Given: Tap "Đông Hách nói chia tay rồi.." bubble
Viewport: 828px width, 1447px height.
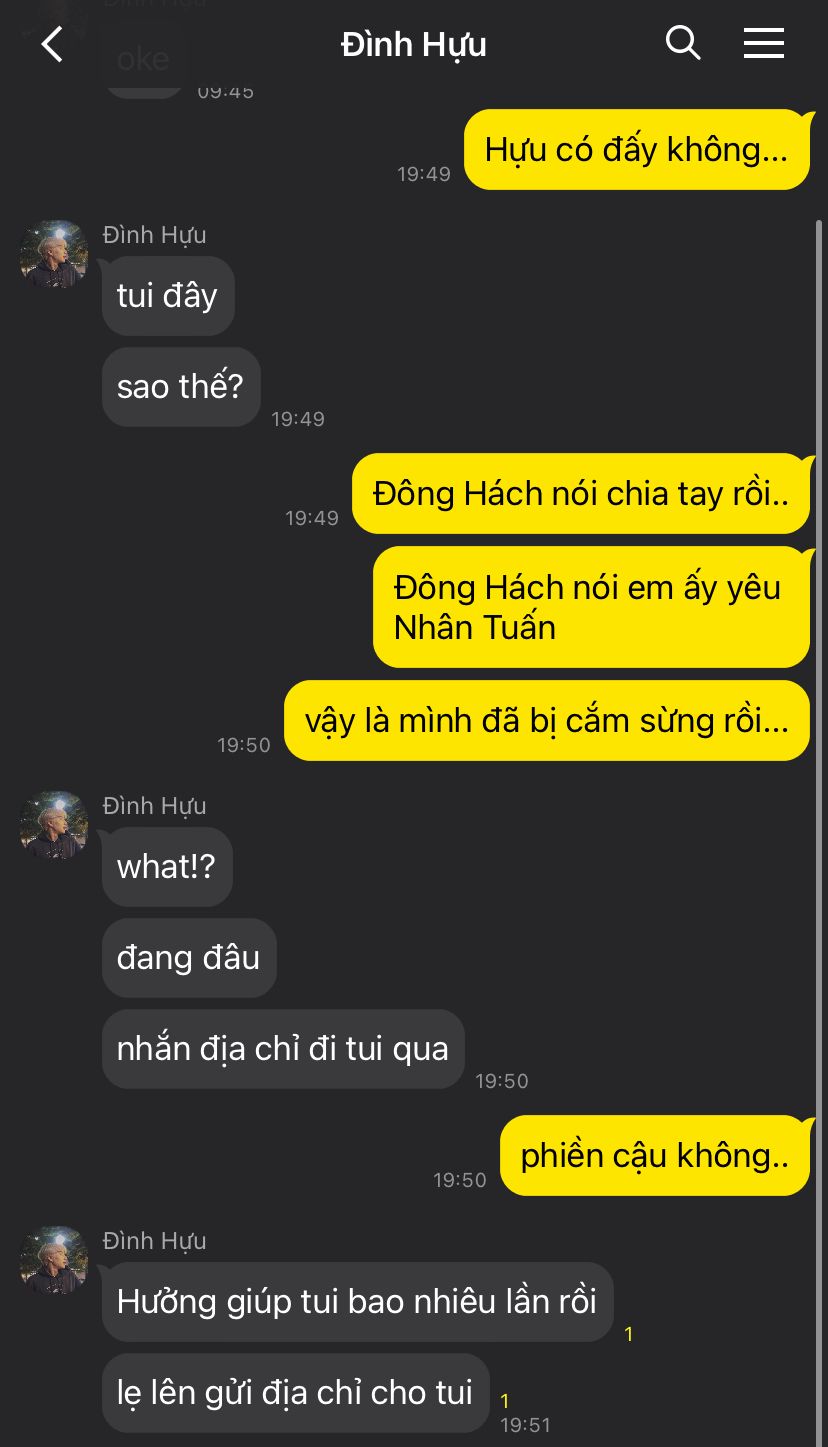Looking at the screenshot, I should coord(581,494).
